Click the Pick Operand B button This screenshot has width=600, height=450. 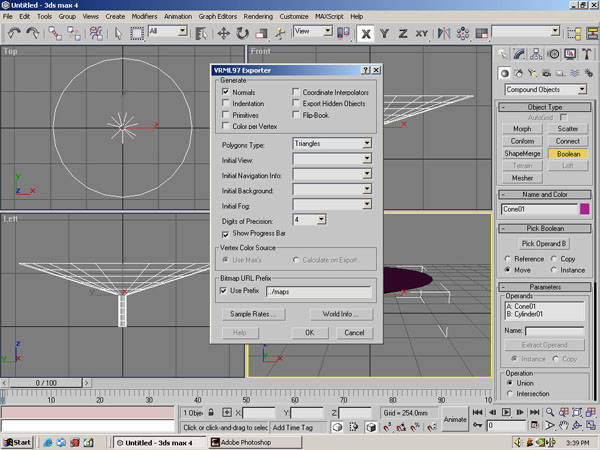pyautogui.click(x=544, y=244)
